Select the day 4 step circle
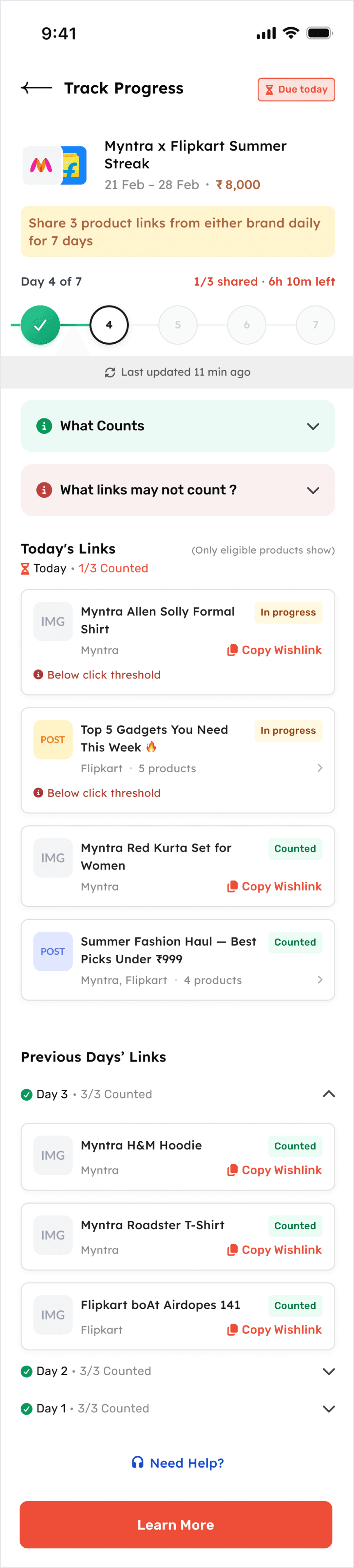This screenshot has width=354, height=1568. pyautogui.click(x=109, y=325)
